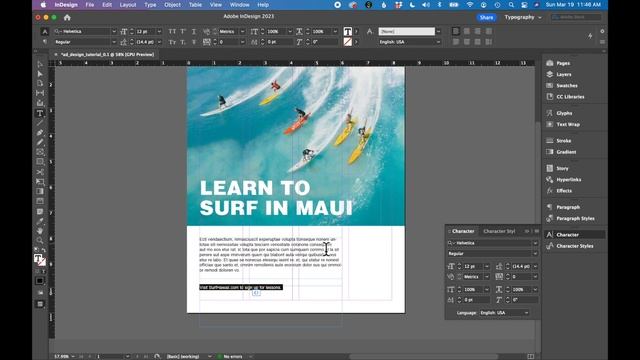640x360 pixels.
Task: Select the Page tool
Action: coord(40,83)
